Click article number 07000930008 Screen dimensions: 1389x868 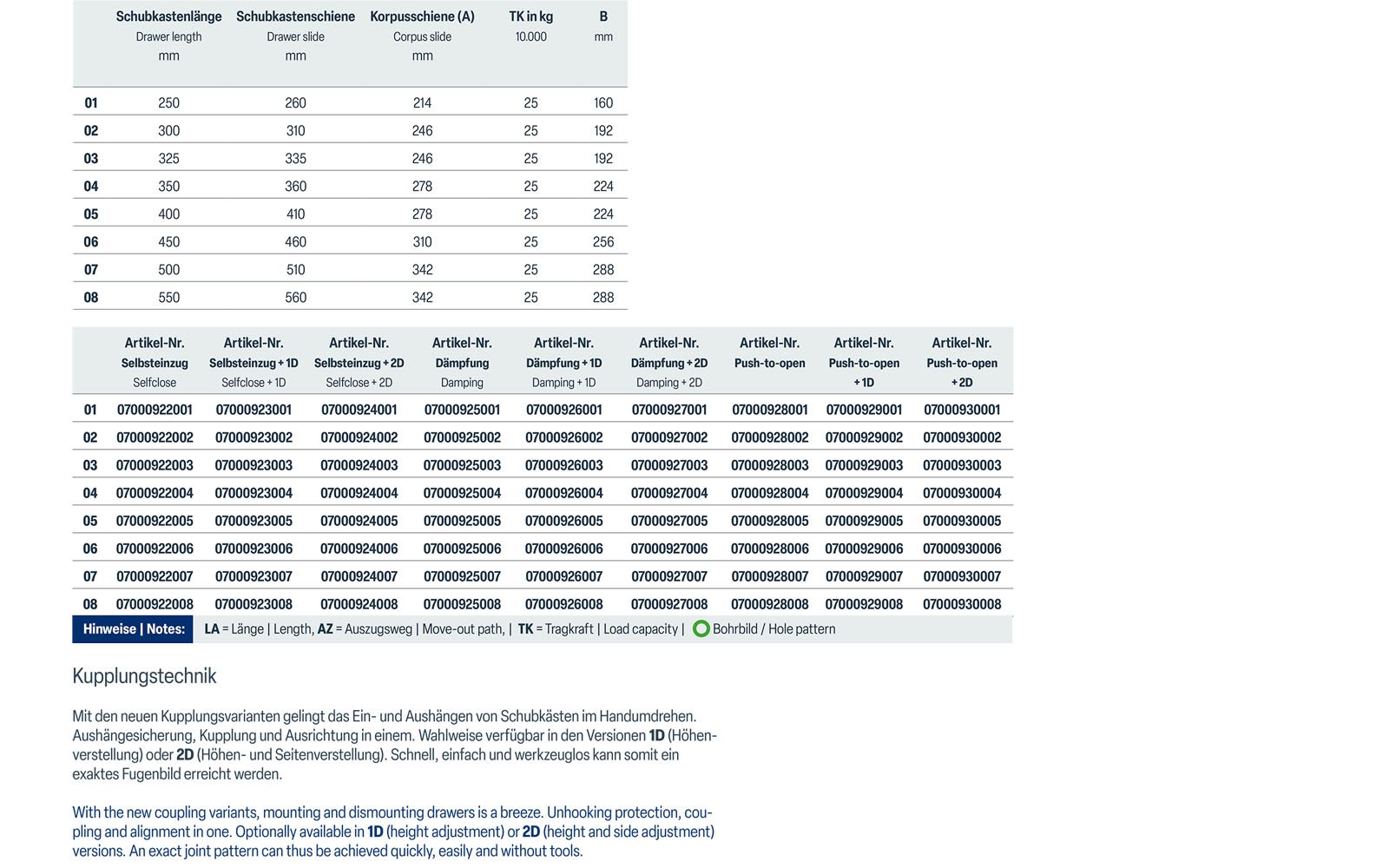tap(962, 604)
